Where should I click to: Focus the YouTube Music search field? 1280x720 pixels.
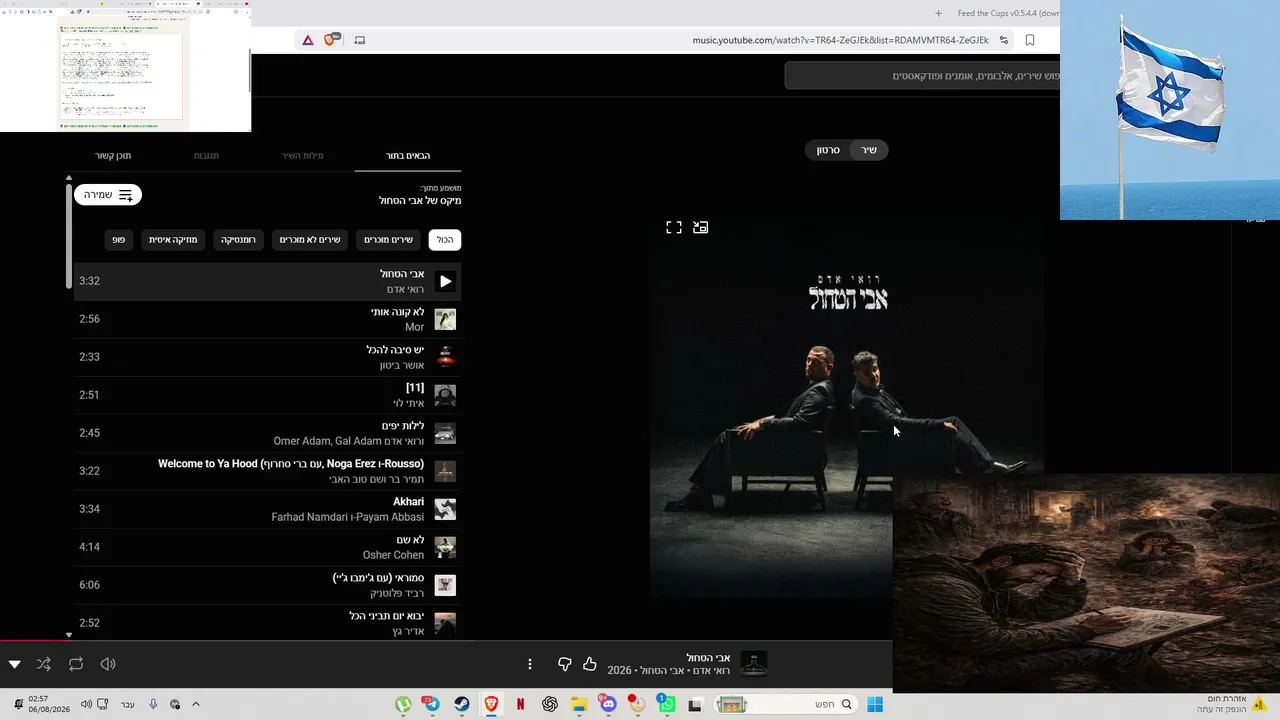tap(922, 76)
